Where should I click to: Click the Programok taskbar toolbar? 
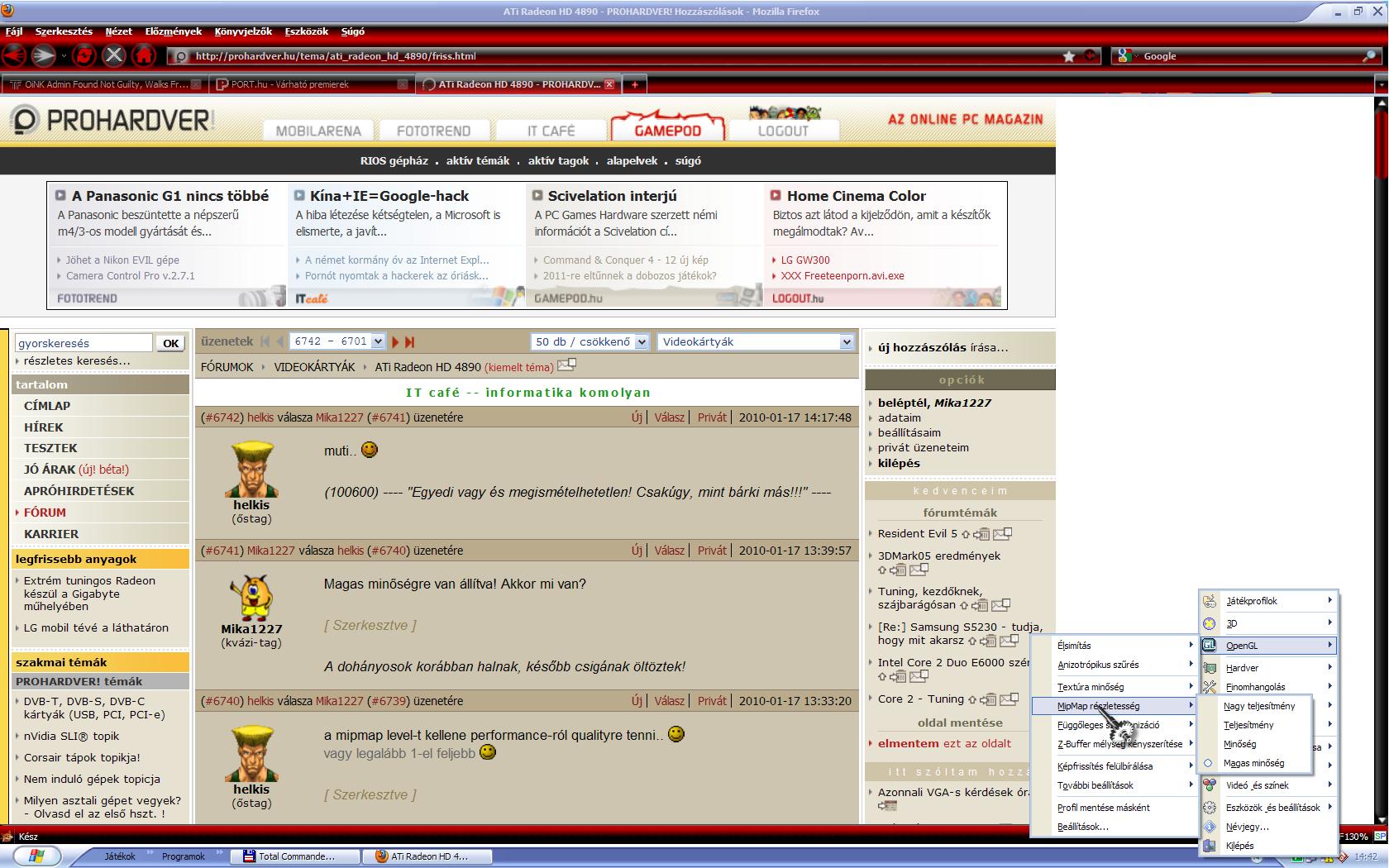(183, 856)
